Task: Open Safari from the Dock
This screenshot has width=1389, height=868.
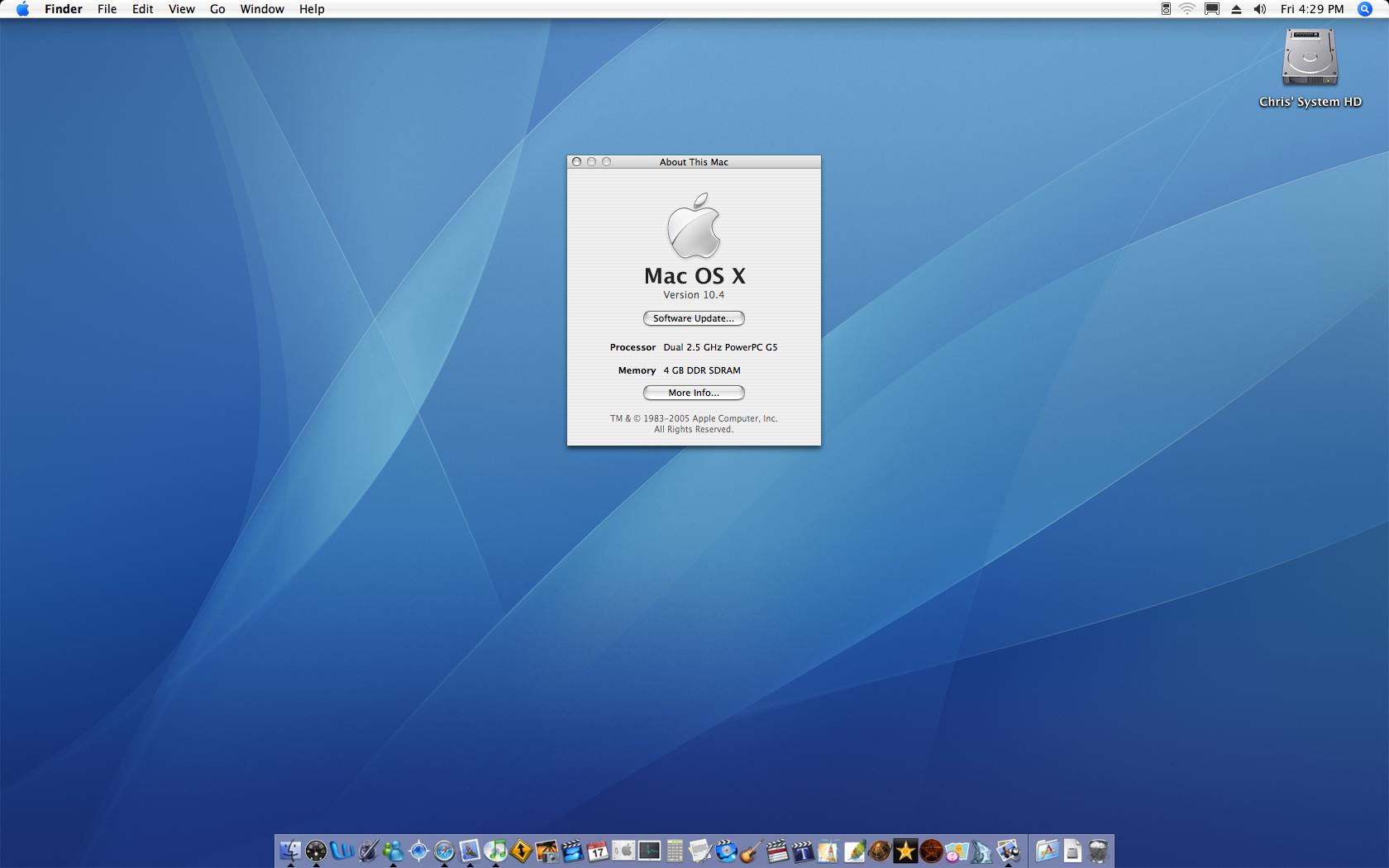Action: tap(444, 851)
